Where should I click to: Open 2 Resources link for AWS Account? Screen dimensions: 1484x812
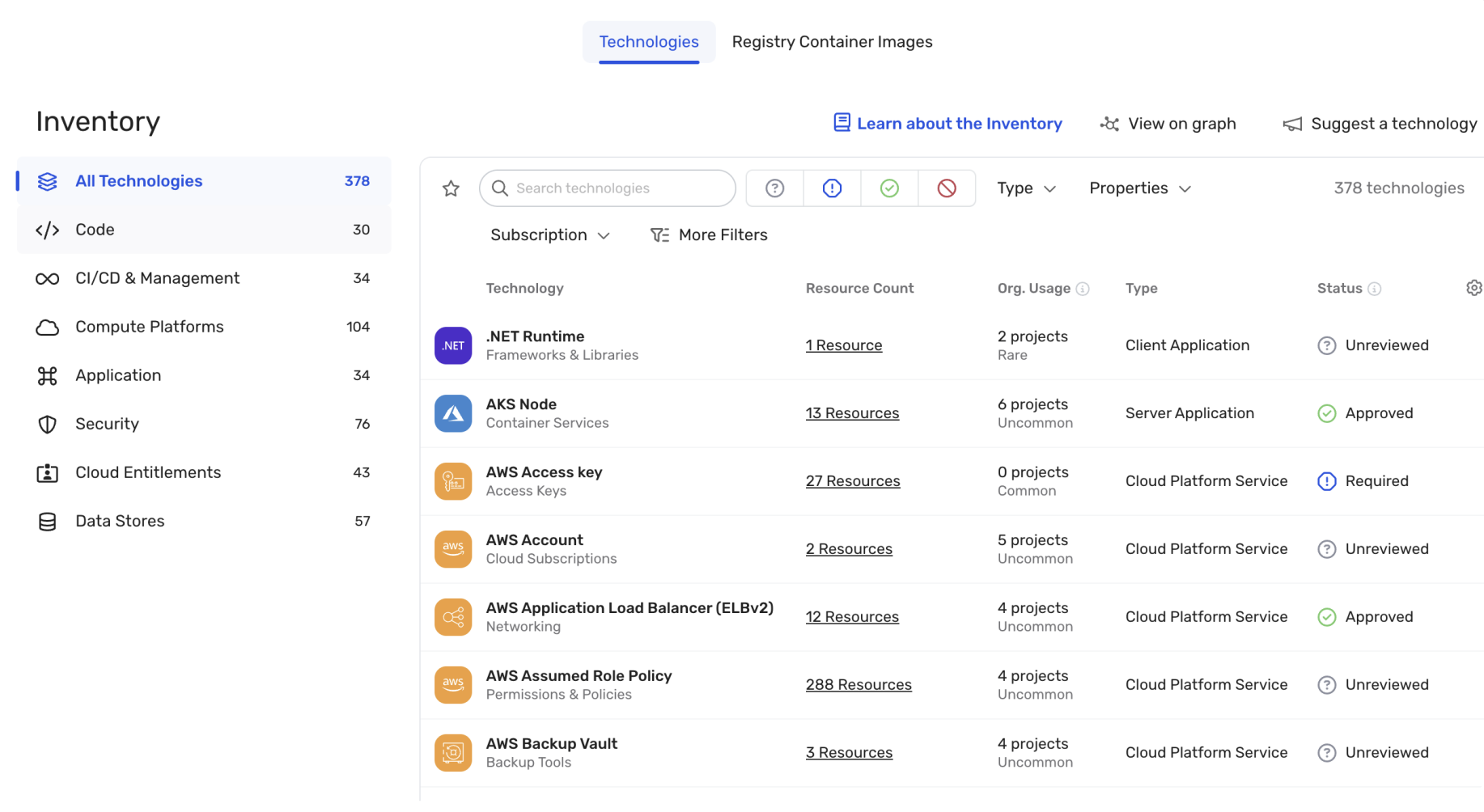(849, 549)
